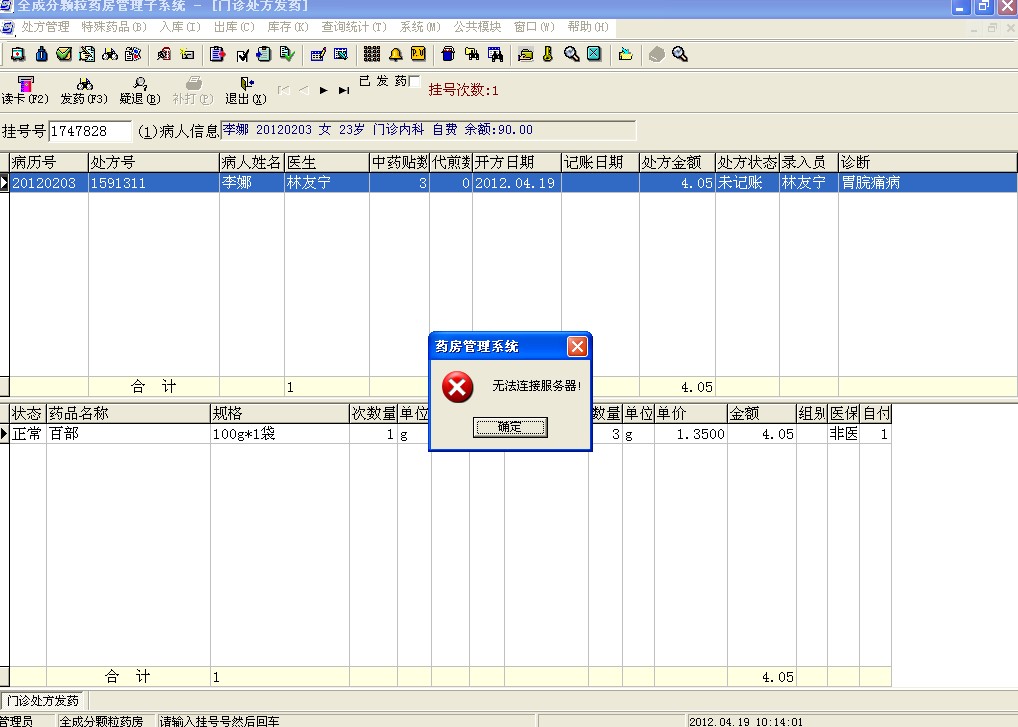
Task: Click the 非医 insurance cell
Action: tap(844, 434)
